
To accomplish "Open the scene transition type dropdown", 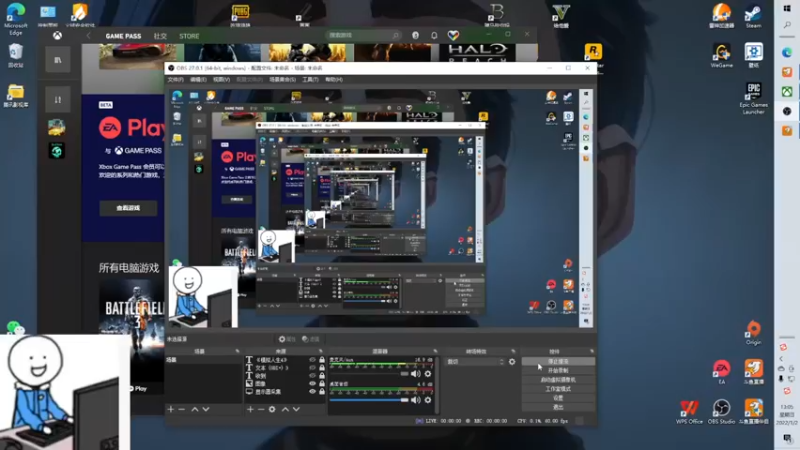I will tap(475, 362).
